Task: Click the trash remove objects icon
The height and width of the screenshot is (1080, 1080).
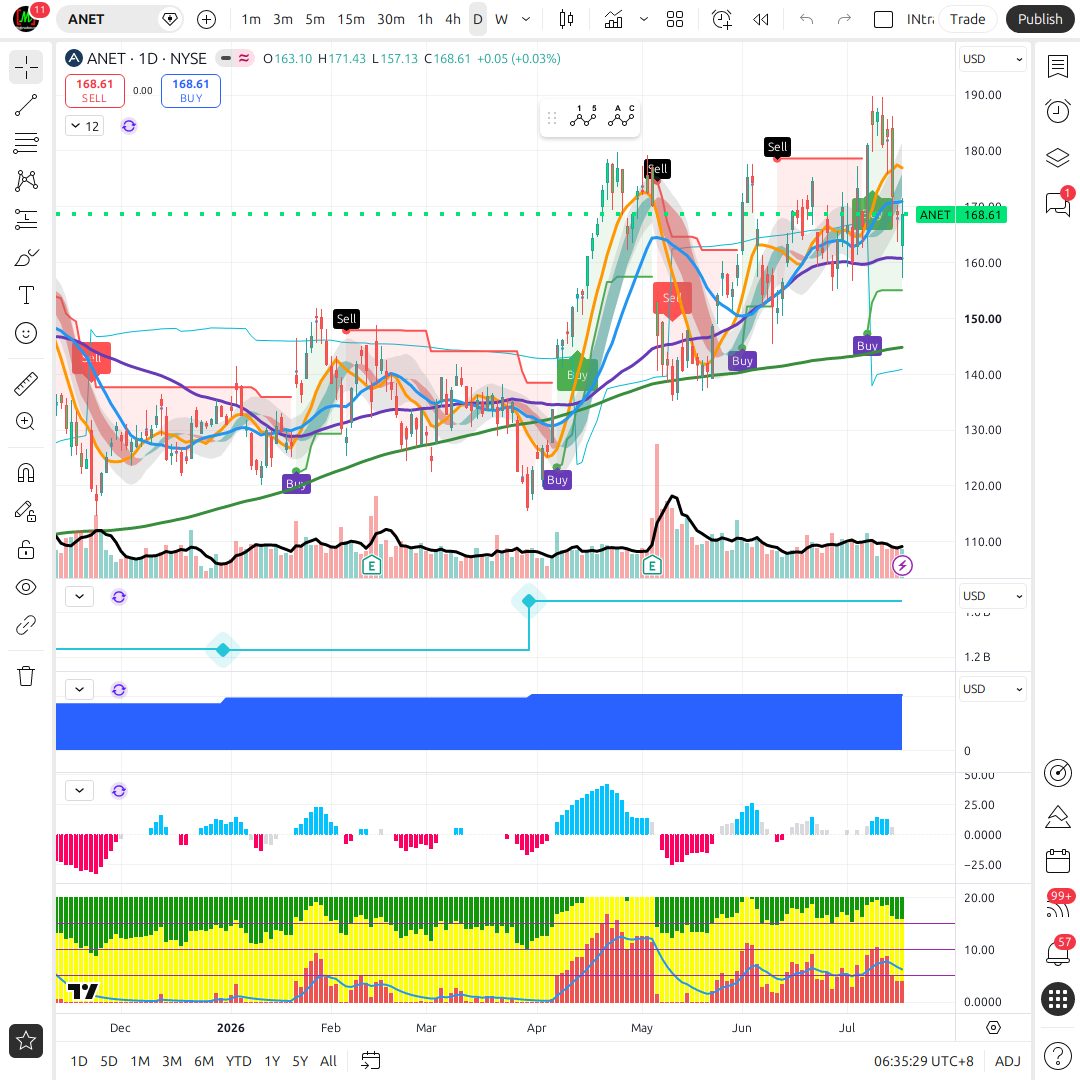Action: [26, 676]
